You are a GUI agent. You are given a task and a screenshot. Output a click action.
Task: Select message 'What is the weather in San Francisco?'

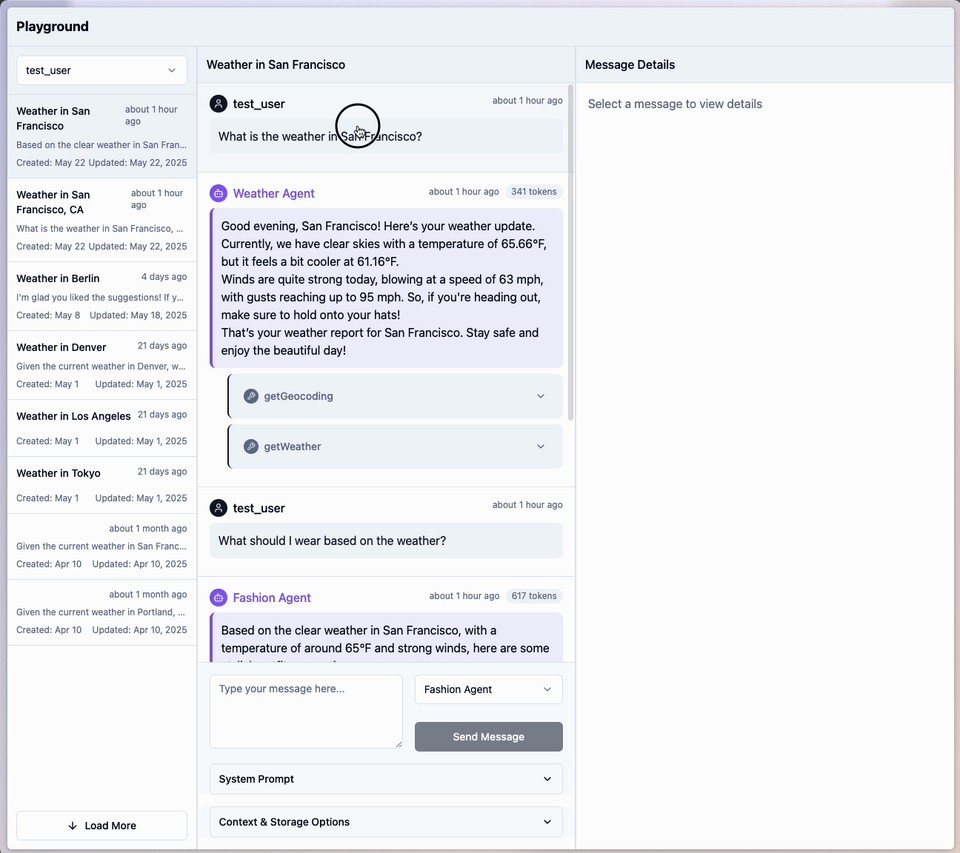(386, 137)
